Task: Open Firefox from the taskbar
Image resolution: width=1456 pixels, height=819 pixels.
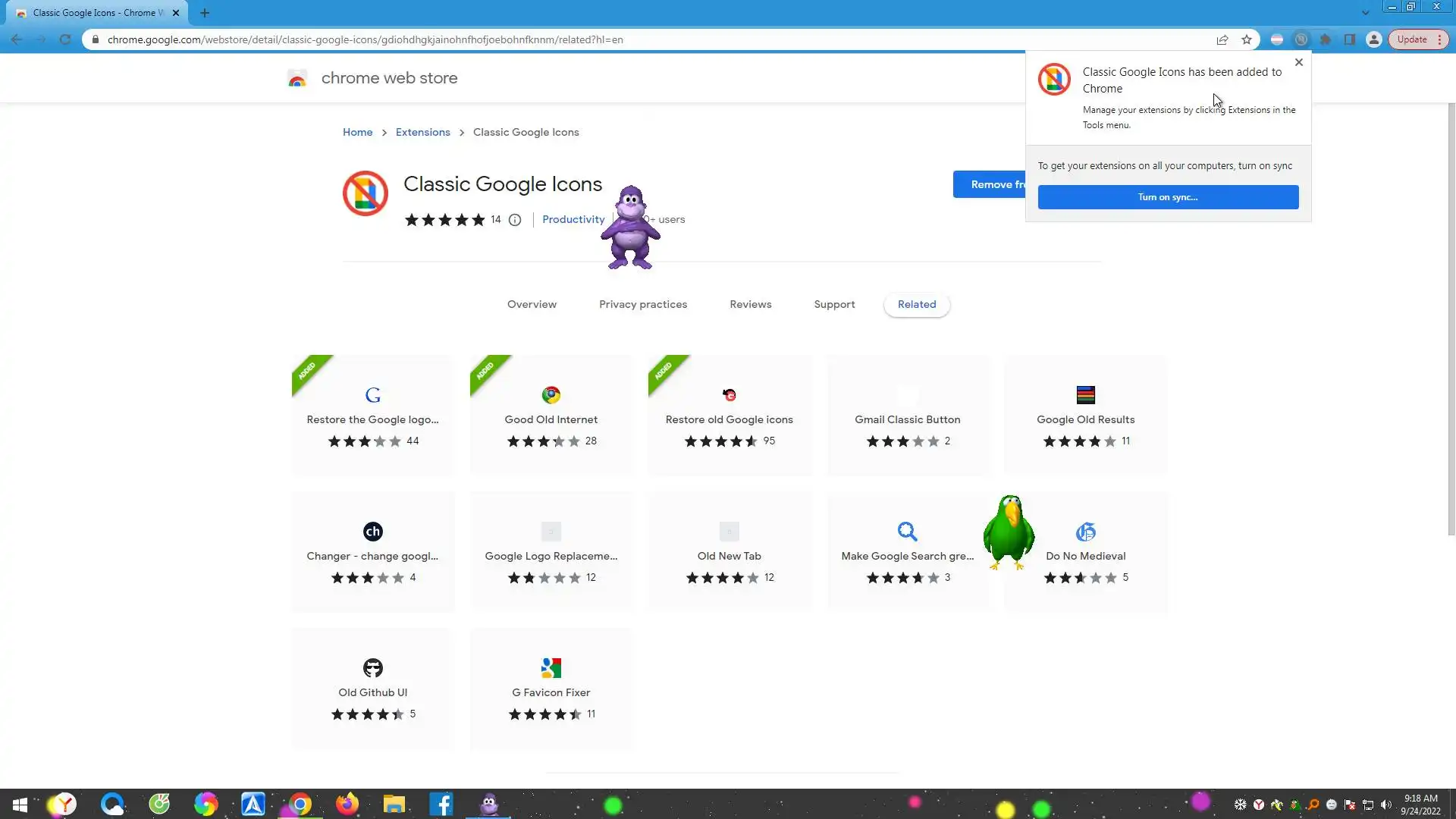Action: point(347,804)
